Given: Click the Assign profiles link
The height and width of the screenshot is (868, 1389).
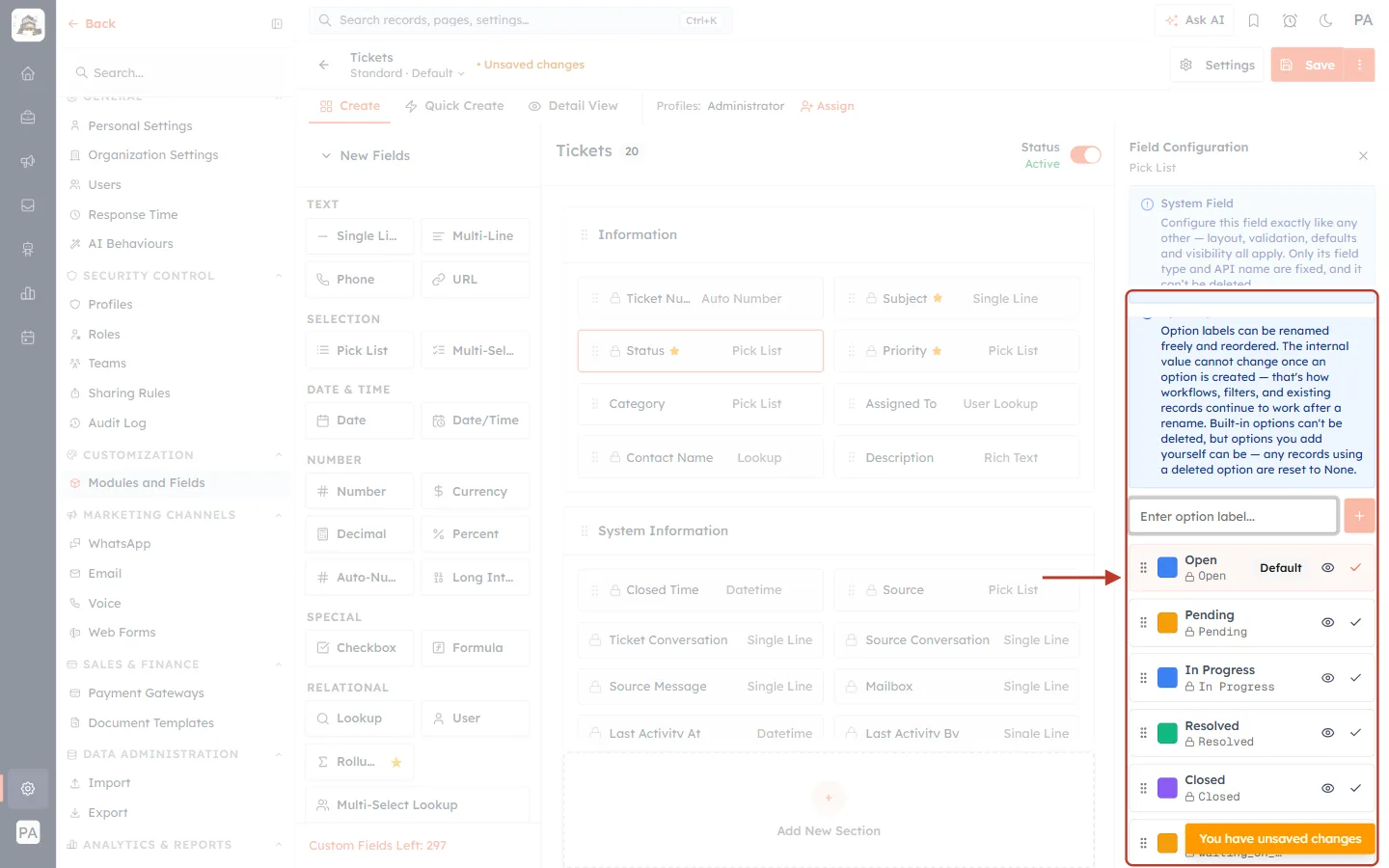Looking at the screenshot, I should point(828,106).
